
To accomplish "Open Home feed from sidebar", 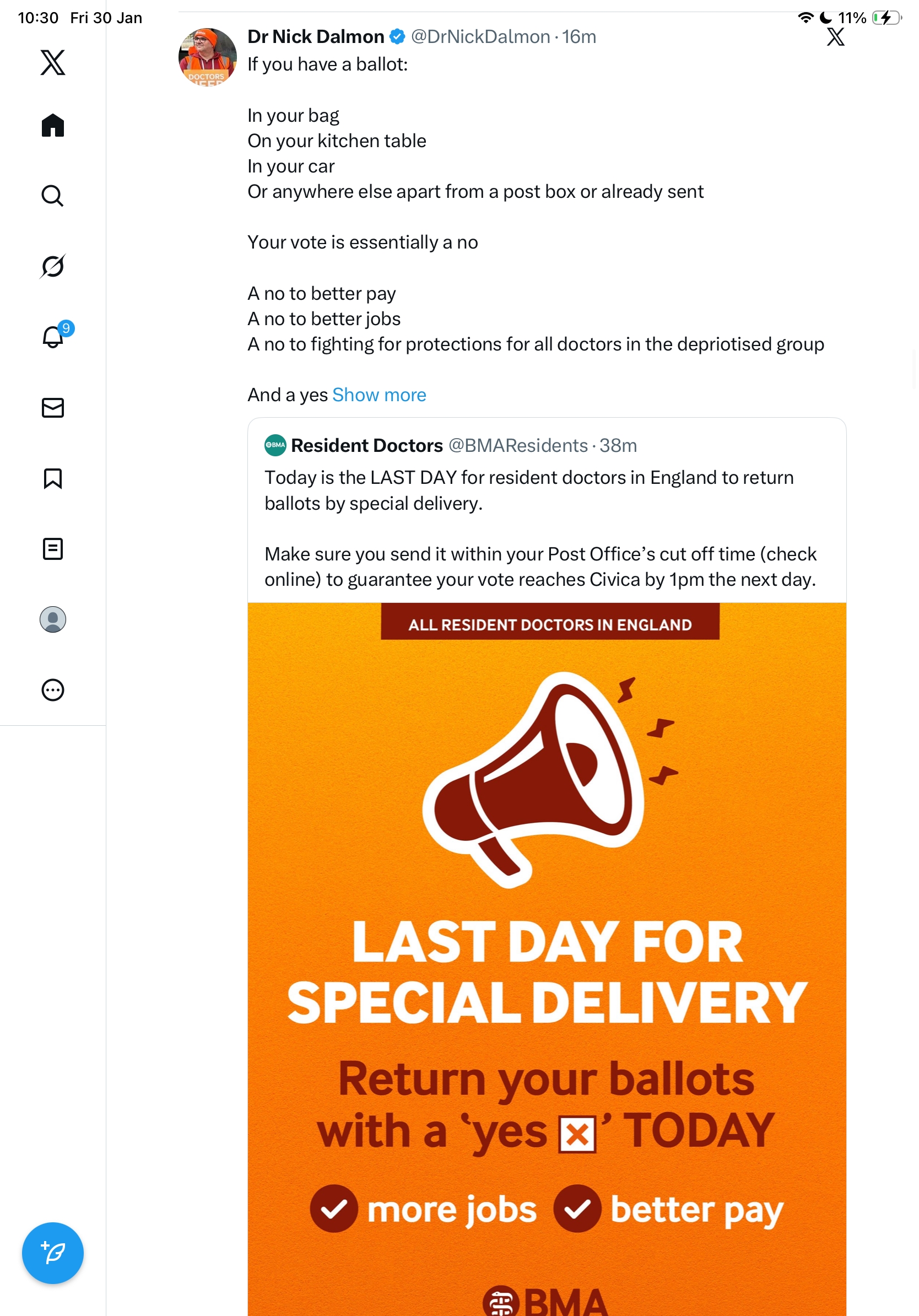I will [x=53, y=125].
